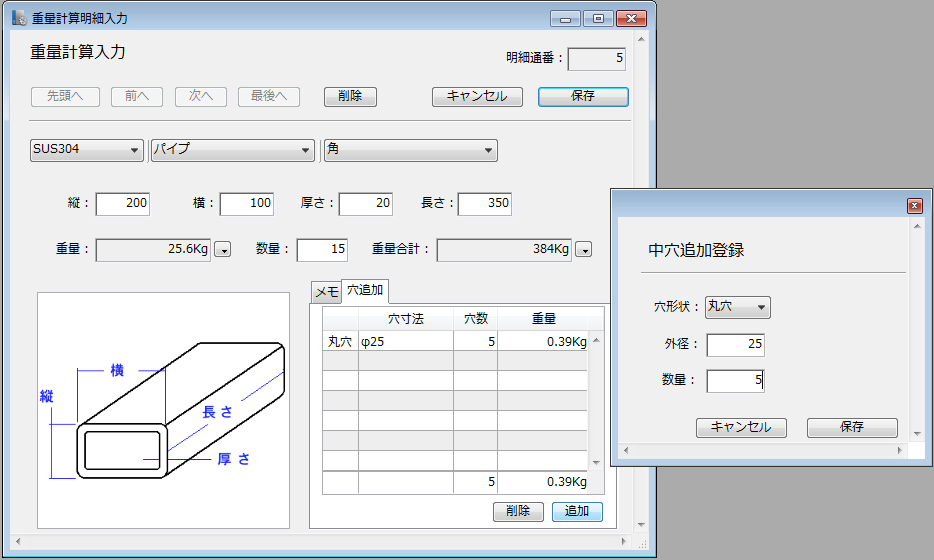Click 削除 button below hole table
Screen dimensions: 934x560
pyautogui.click(x=518, y=512)
